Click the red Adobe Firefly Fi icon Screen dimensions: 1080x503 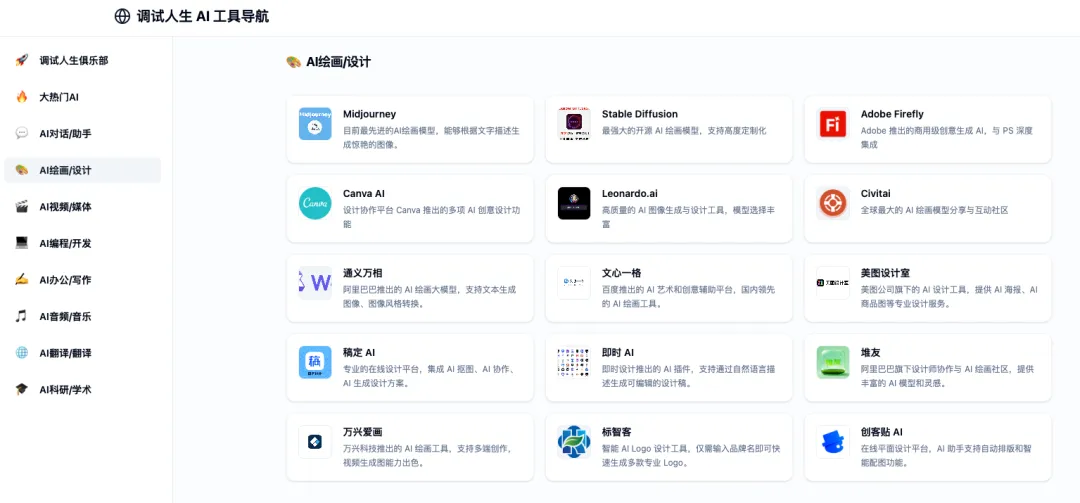point(833,124)
